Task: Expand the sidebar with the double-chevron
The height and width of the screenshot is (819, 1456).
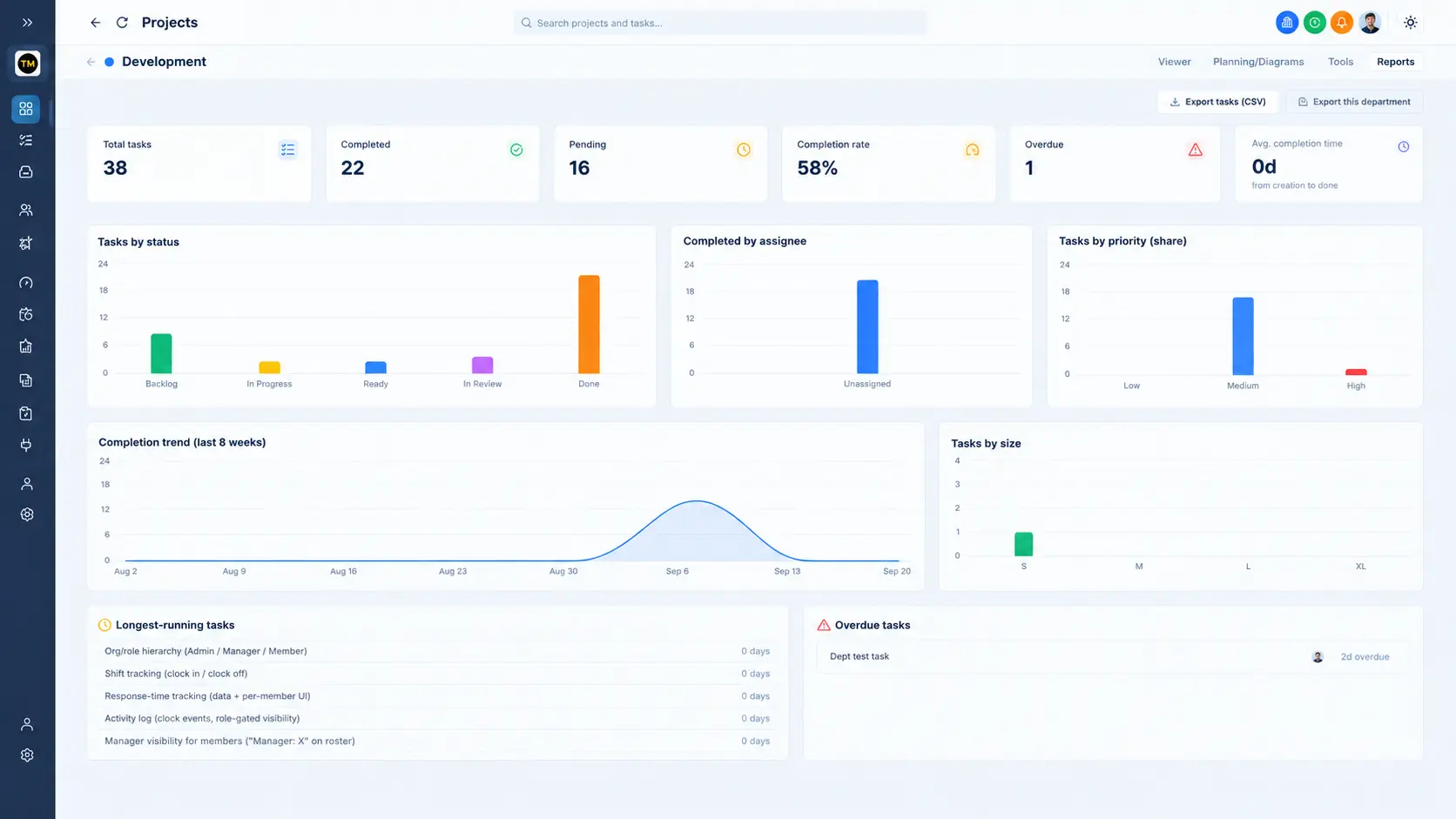Action: point(27,23)
